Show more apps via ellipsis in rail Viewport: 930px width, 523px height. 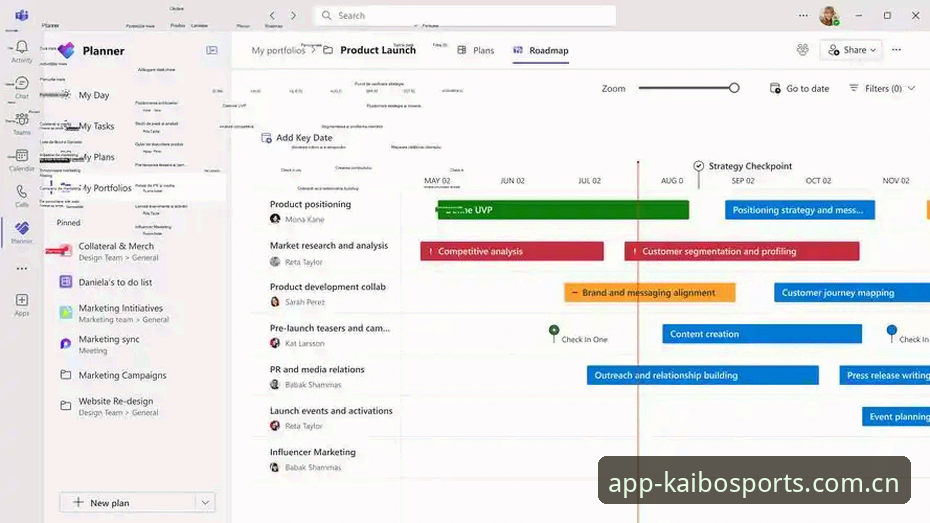(22, 269)
